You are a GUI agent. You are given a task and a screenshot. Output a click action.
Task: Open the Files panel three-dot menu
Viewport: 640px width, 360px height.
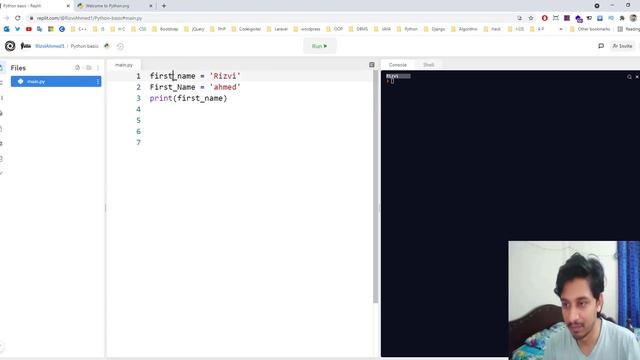coord(98,68)
